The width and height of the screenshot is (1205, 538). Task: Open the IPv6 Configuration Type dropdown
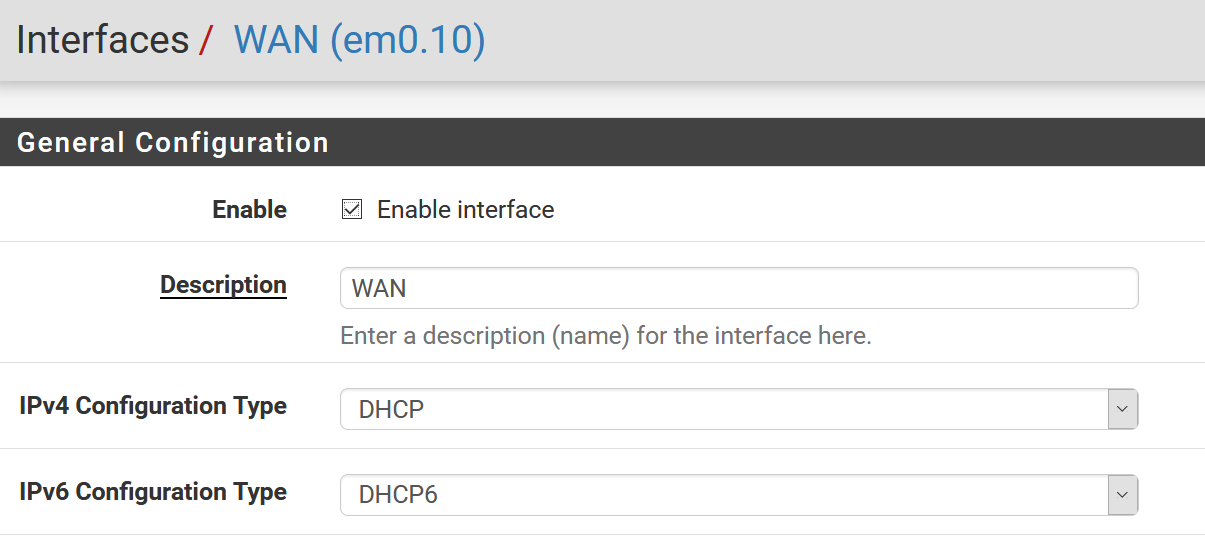point(739,495)
